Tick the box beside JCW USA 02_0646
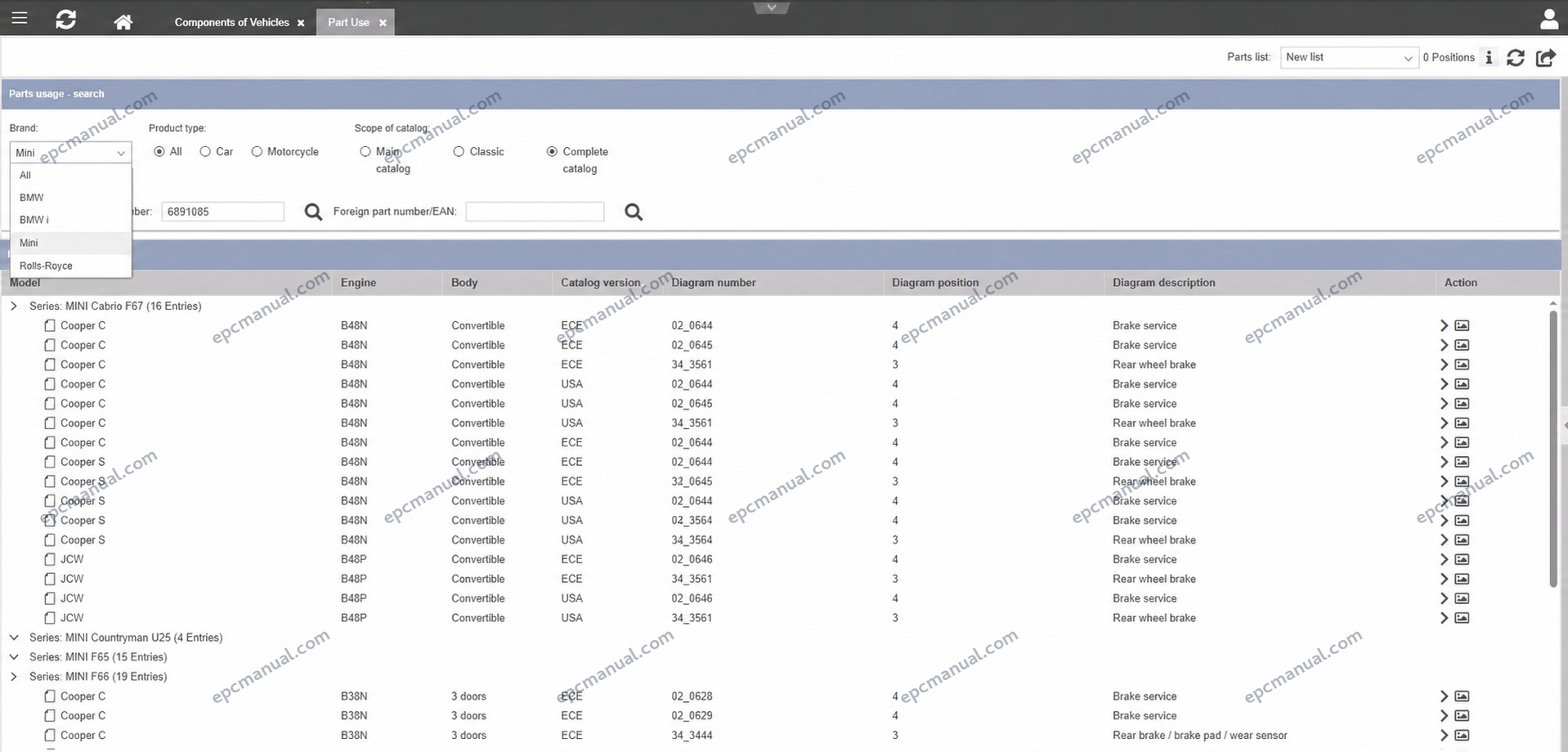The width and height of the screenshot is (1568, 752). tap(50, 598)
